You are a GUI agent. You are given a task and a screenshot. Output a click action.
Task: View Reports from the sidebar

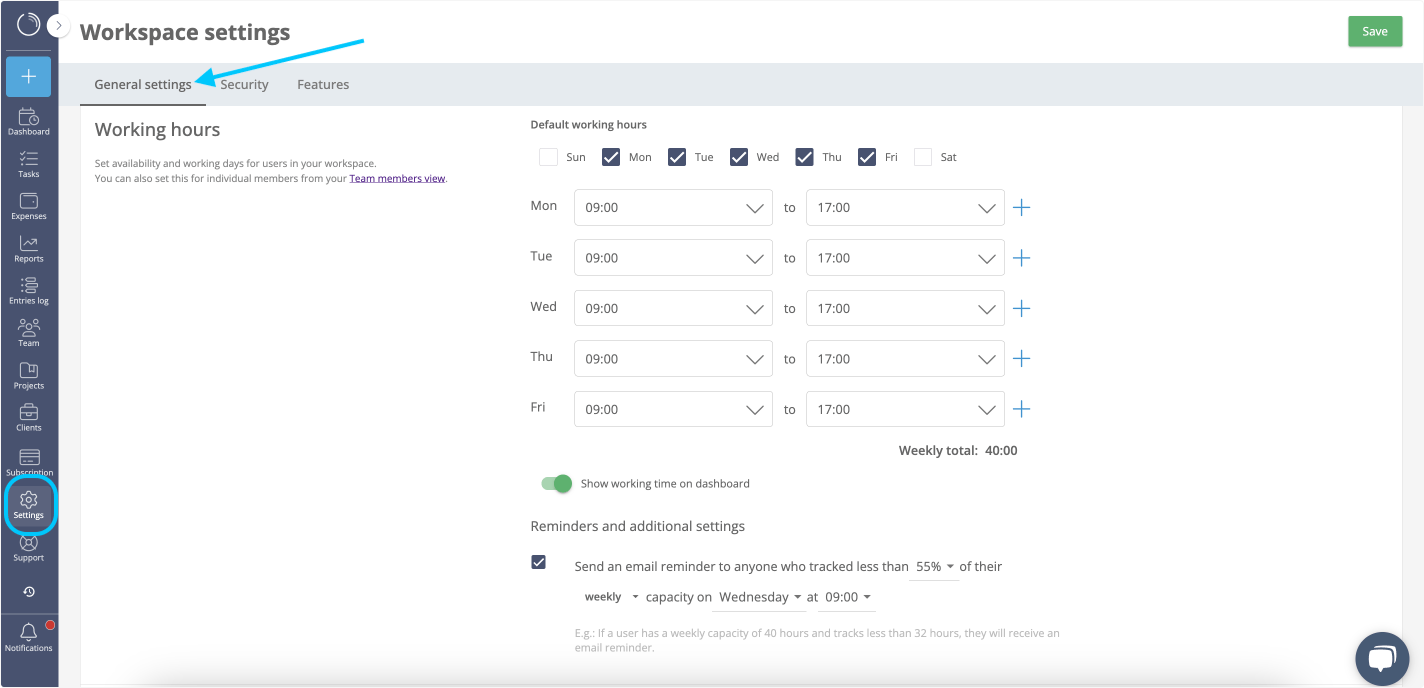28,247
